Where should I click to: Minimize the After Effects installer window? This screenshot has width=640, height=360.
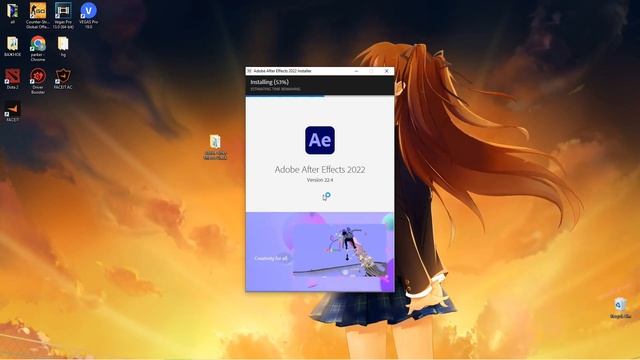point(356,71)
